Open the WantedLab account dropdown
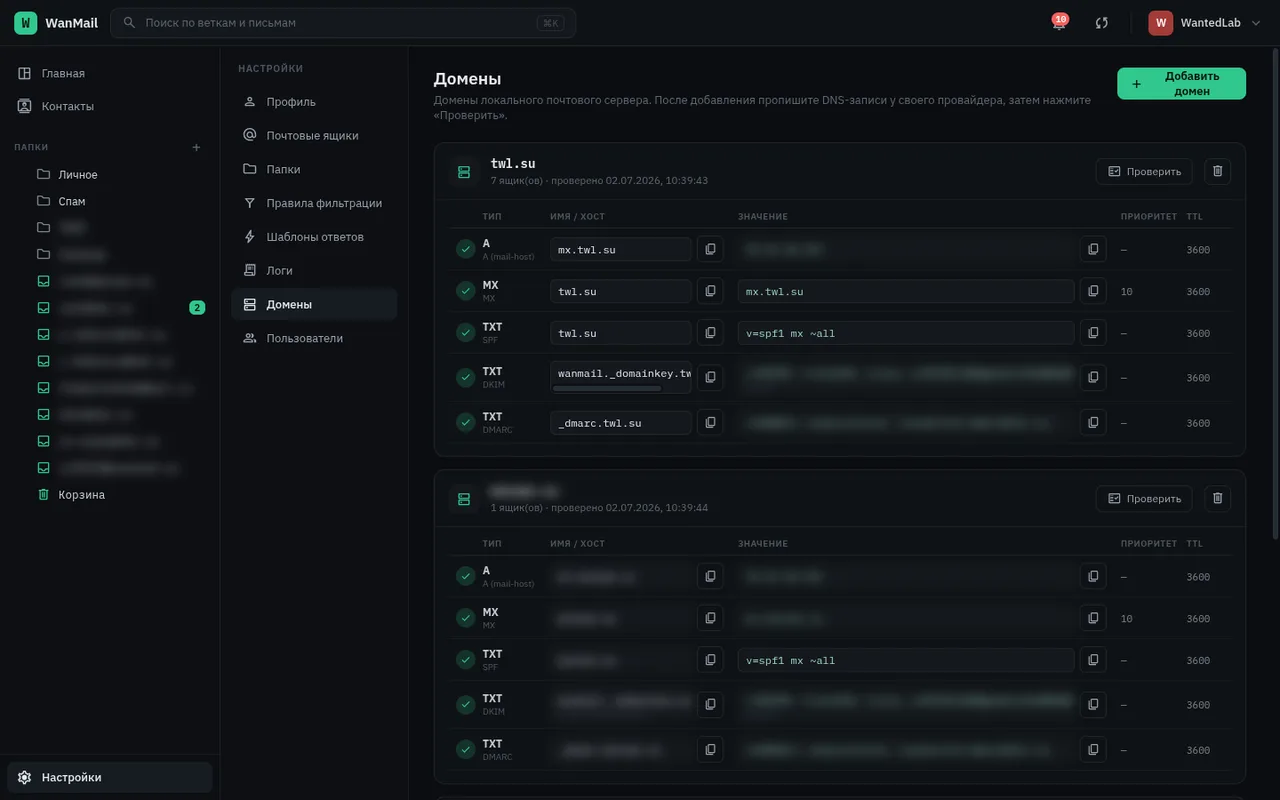The height and width of the screenshot is (800, 1280). click(1204, 22)
